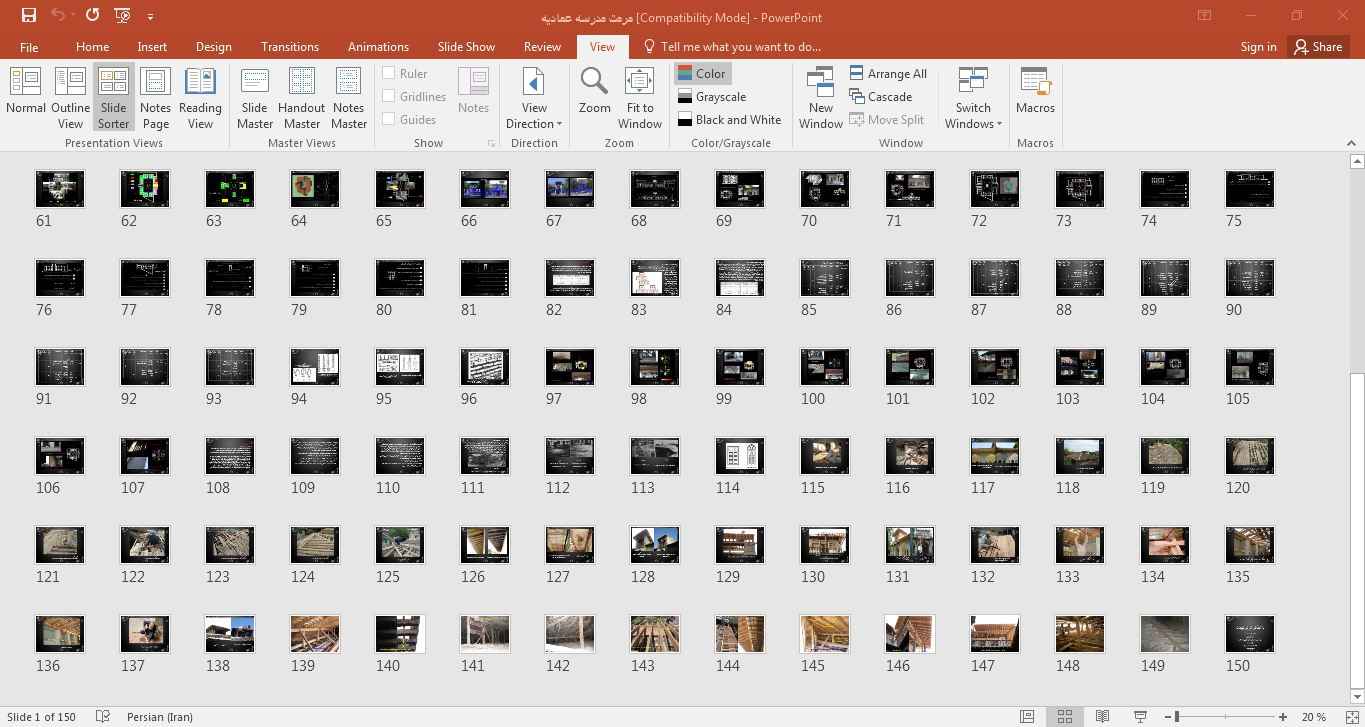Open the Transitions tab

point(290,47)
